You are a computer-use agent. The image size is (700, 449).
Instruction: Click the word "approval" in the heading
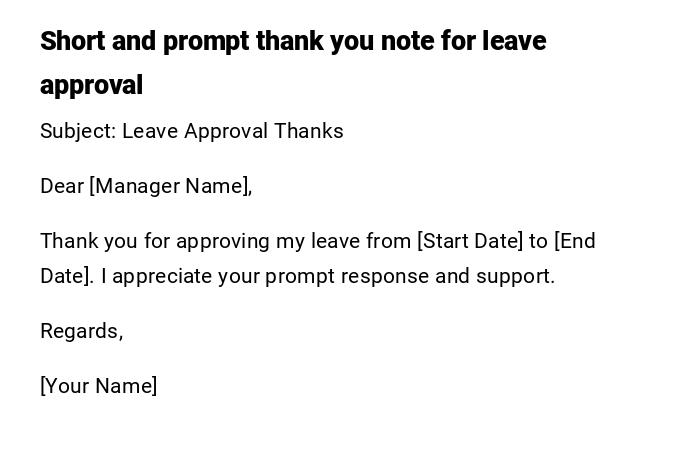(91, 85)
